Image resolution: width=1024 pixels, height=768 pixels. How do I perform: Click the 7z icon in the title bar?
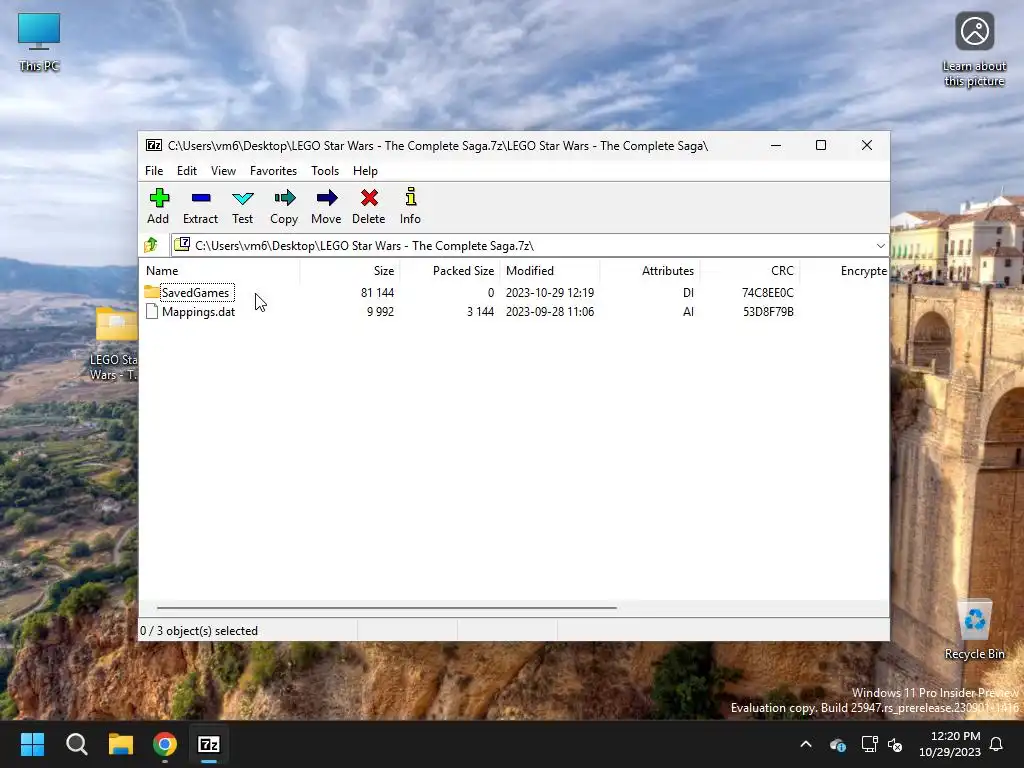pyautogui.click(x=154, y=145)
